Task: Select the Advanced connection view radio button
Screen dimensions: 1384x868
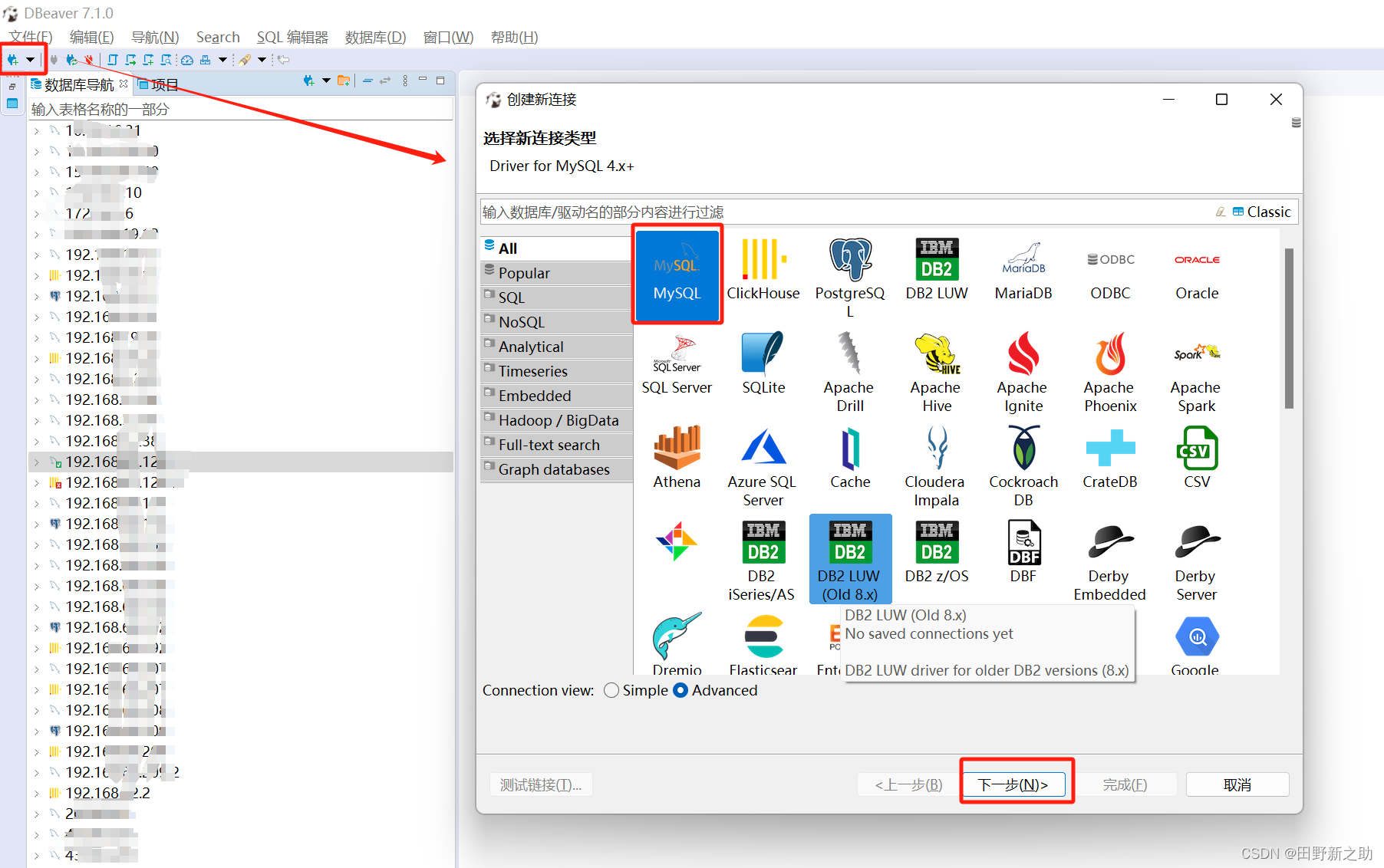Action: pos(680,690)
